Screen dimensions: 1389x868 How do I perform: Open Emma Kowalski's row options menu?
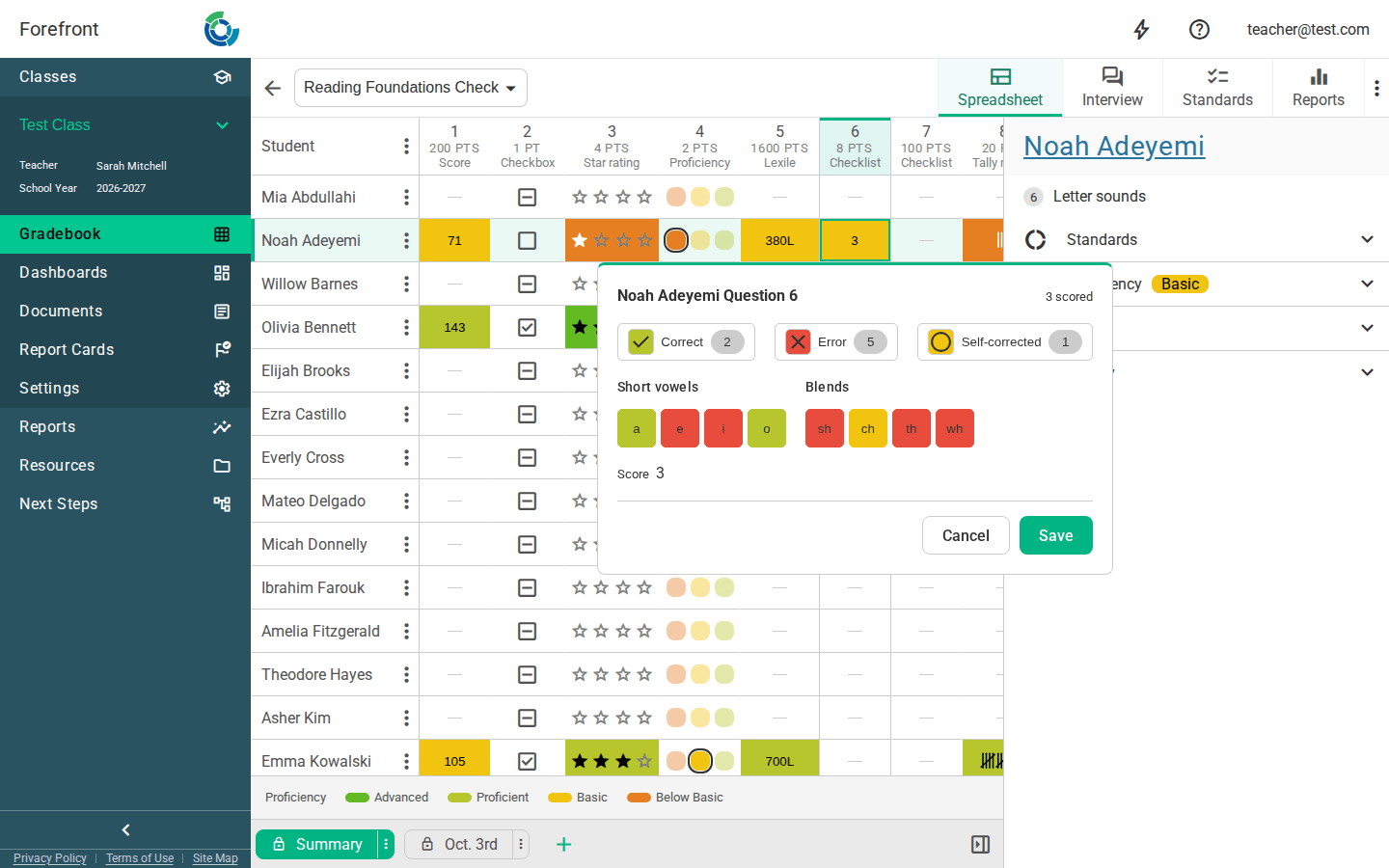click(x=406, y=761)
